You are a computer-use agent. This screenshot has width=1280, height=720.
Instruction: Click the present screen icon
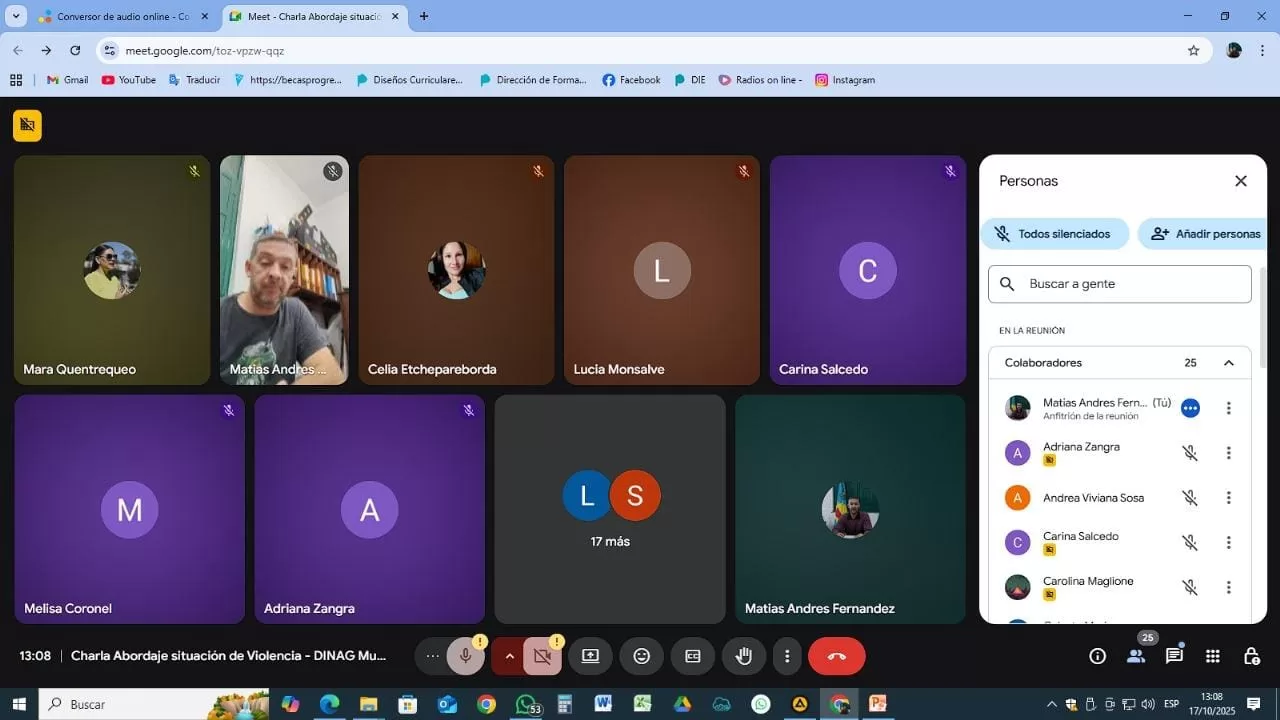[x=590, y=656]
